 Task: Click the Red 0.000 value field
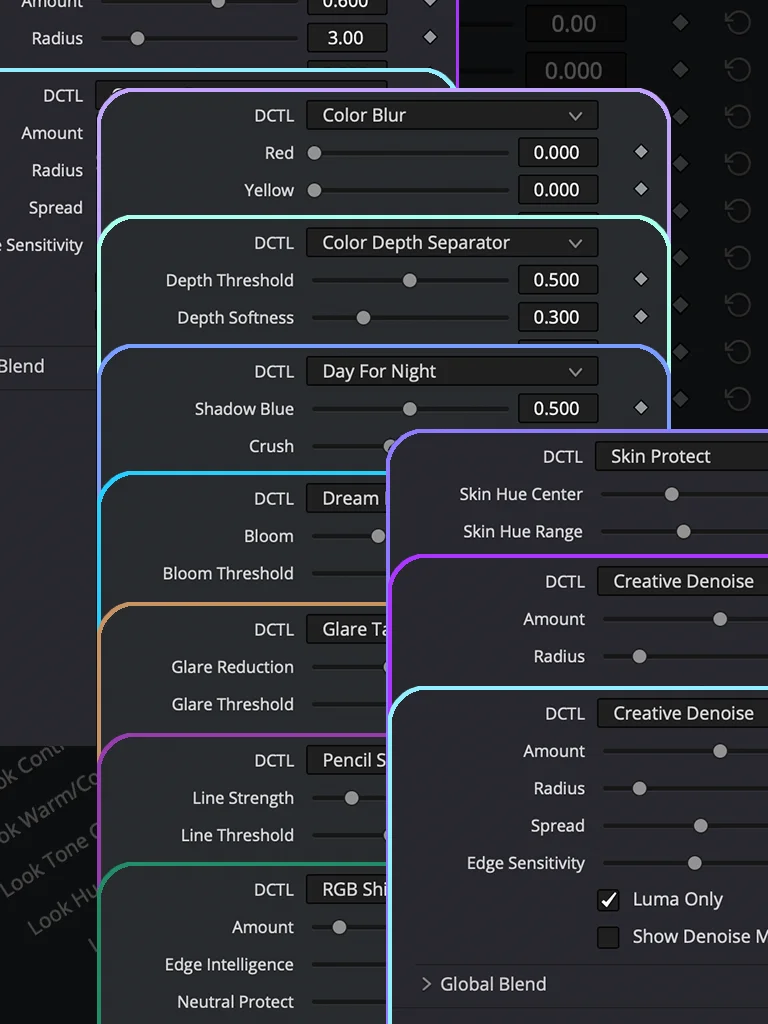(558, 152)
